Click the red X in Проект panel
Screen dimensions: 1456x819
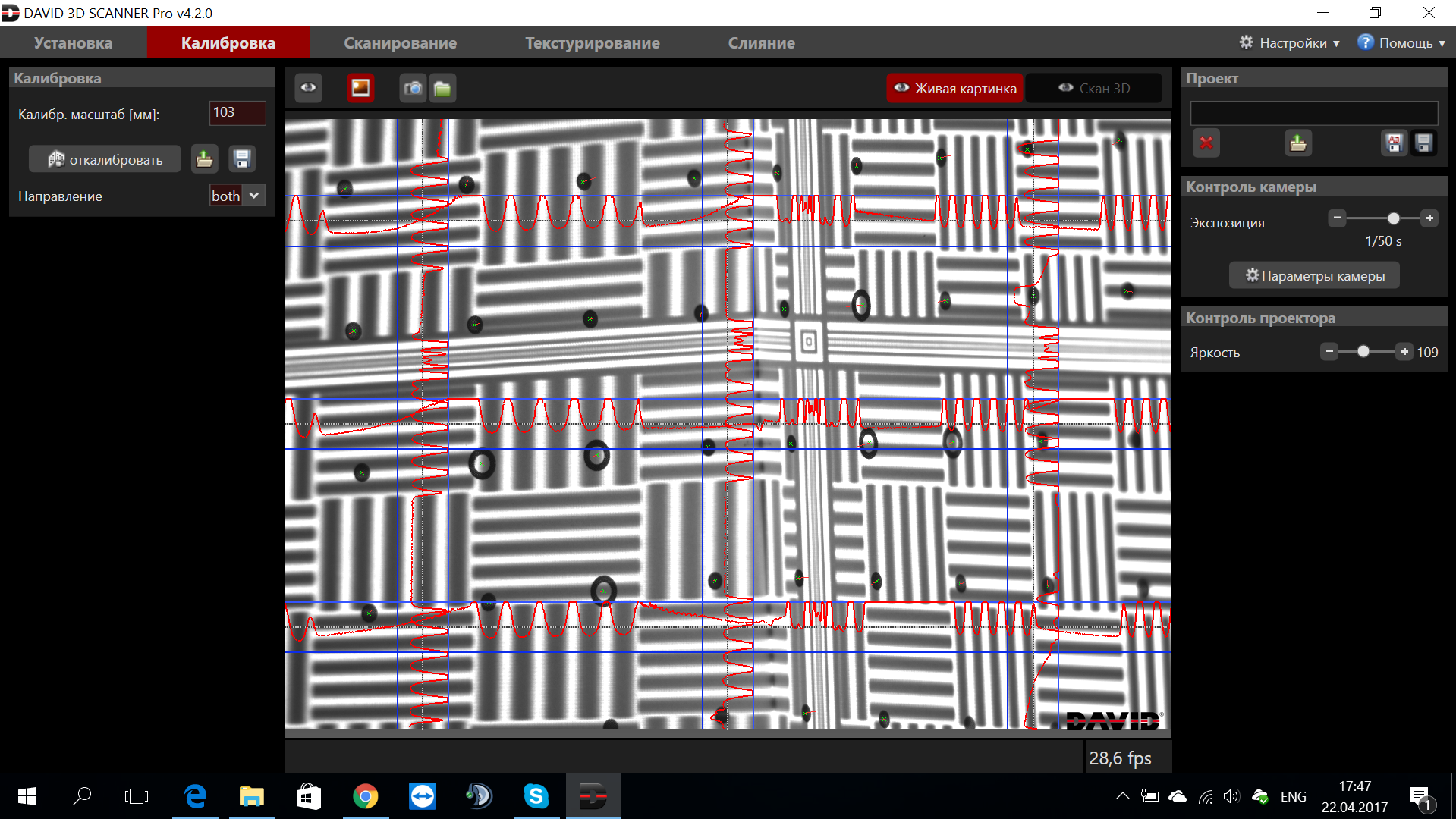[x=1206, y=143]
